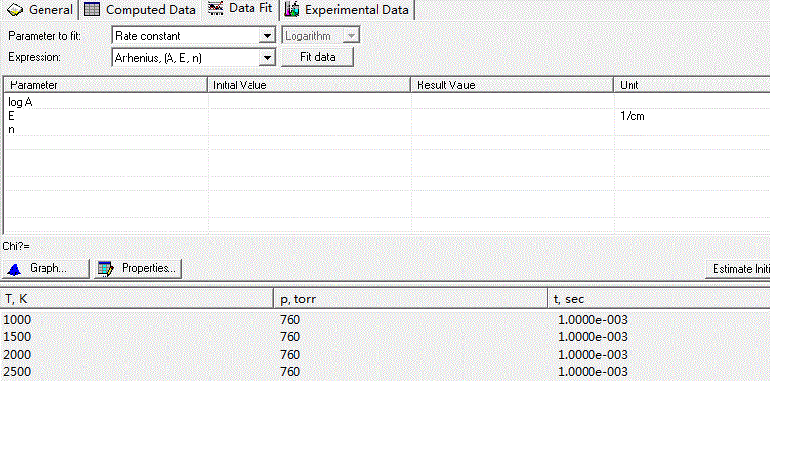Click the Fit data button
Image resolution: width=800 pixels, height=449 pixels.
pyautogui.click(x=317, y=57)
